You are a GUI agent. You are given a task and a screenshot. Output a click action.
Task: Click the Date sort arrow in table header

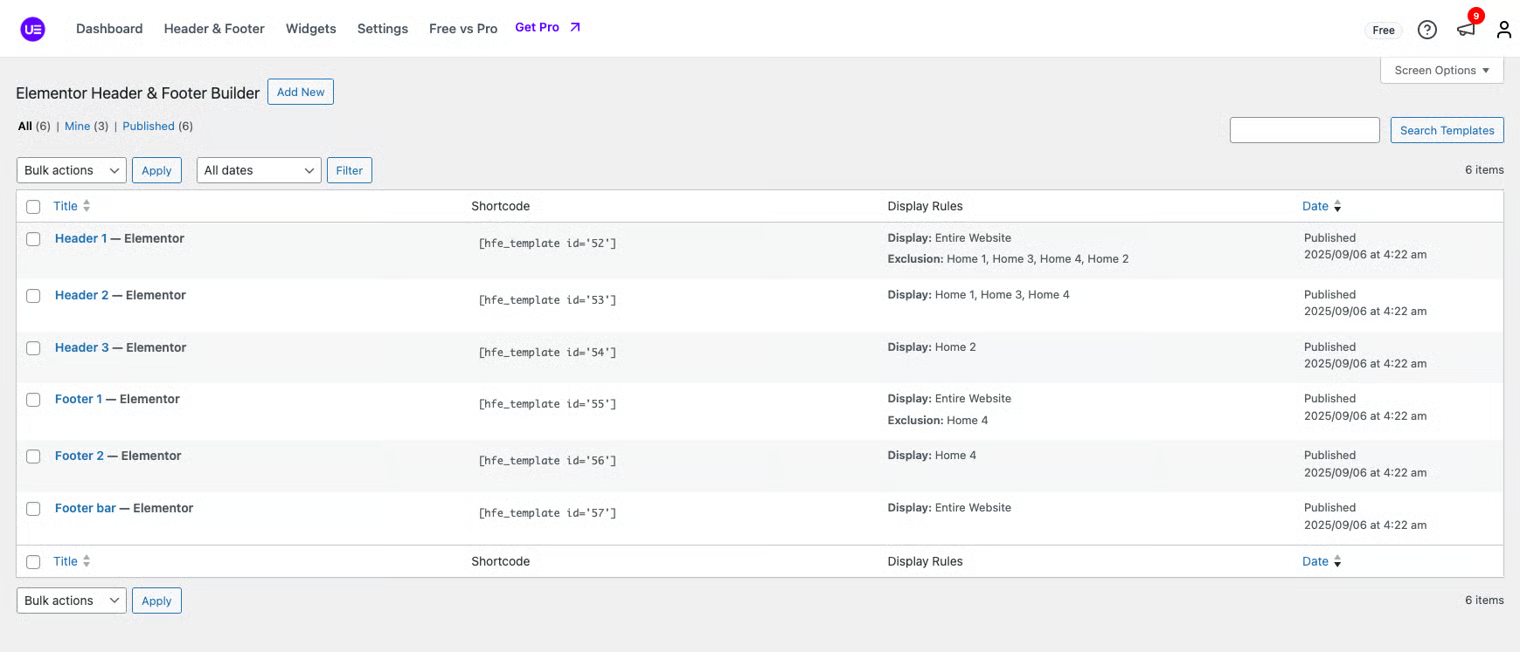1337,207
